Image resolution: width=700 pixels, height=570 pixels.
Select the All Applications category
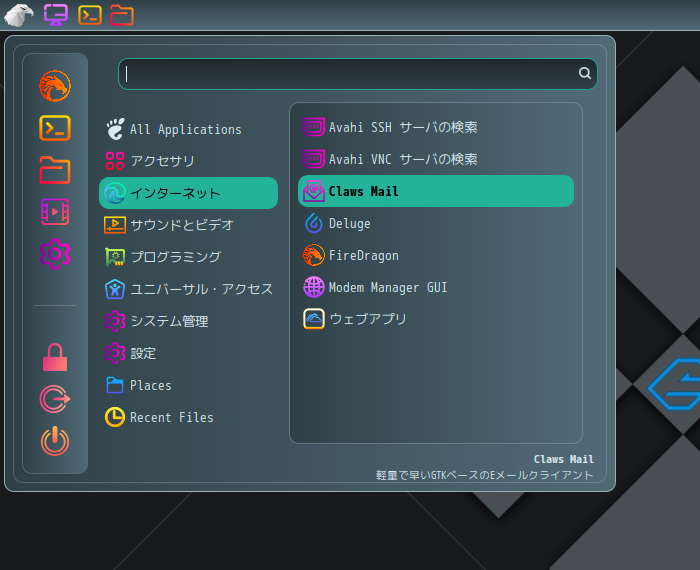pos(188,129)
